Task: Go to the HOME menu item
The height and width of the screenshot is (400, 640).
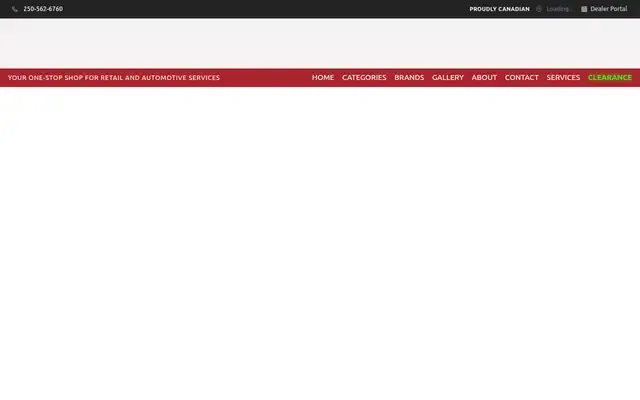Action: [323, 78]
